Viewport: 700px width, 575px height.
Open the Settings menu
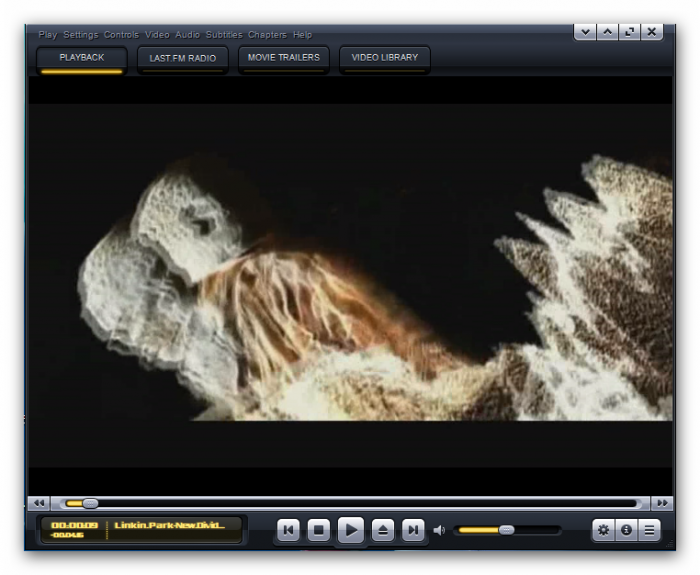coord(81,35)
